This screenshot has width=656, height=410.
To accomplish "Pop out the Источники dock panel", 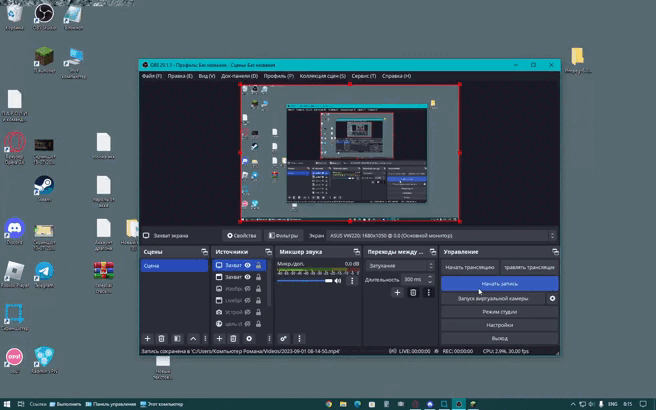I will pos(268,251).
